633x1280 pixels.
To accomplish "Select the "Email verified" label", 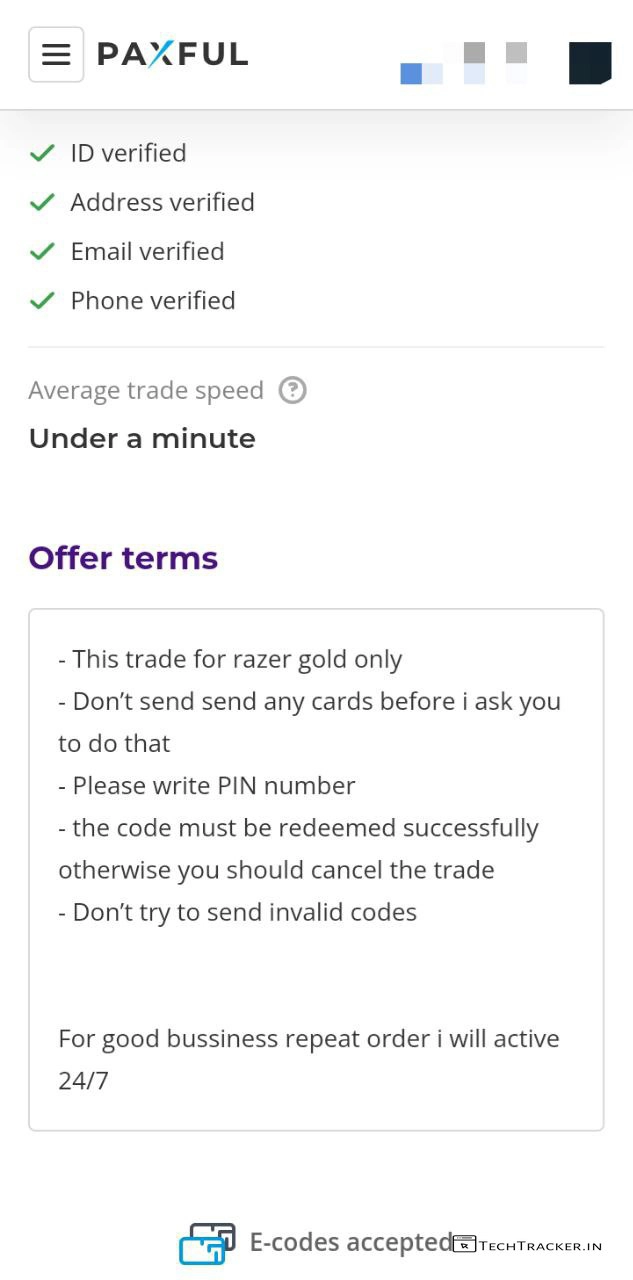I will point(147,251).
